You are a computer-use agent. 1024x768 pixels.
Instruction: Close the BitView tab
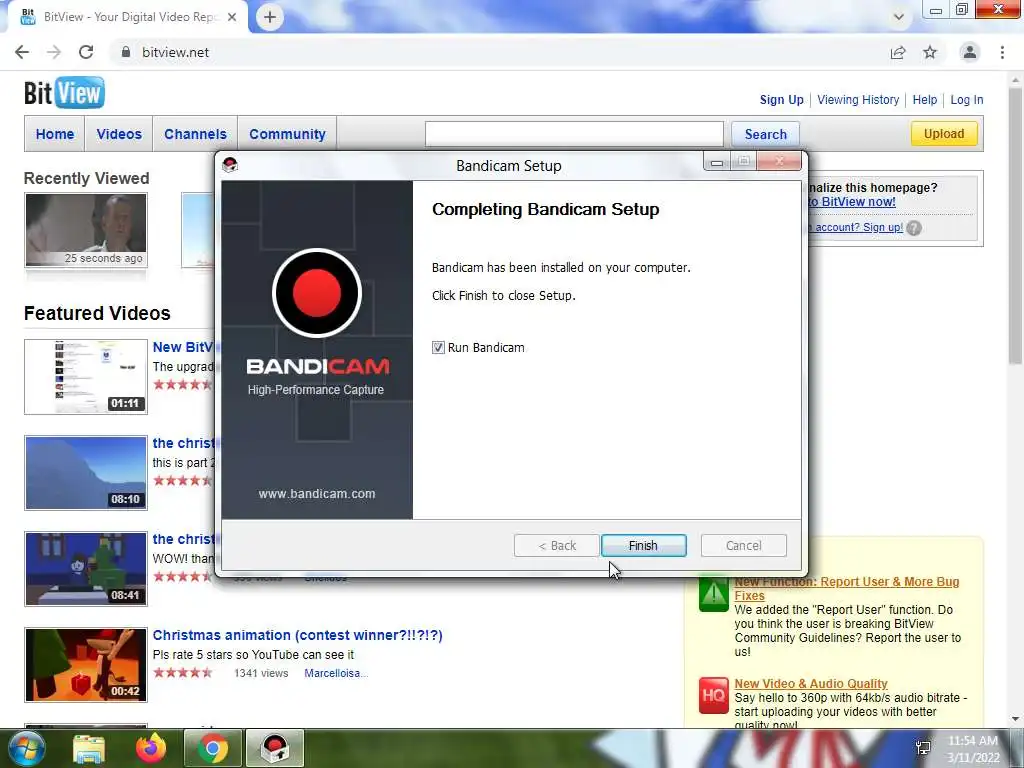(x=232, y=17)
